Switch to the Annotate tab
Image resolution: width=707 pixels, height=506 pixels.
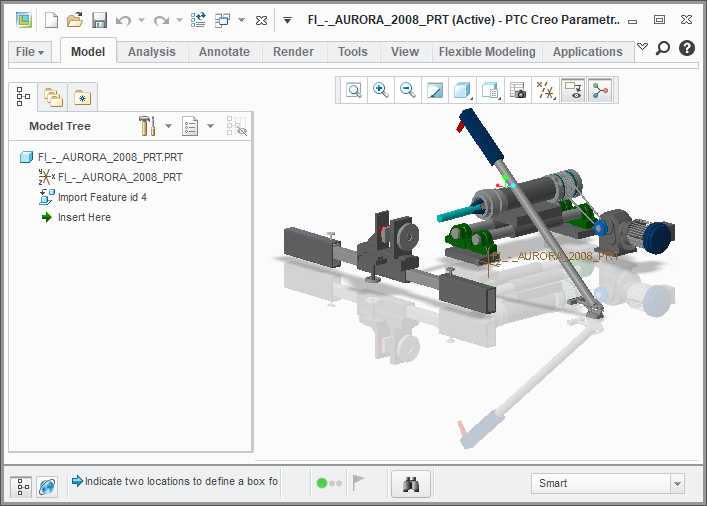[x=224, y=52]
